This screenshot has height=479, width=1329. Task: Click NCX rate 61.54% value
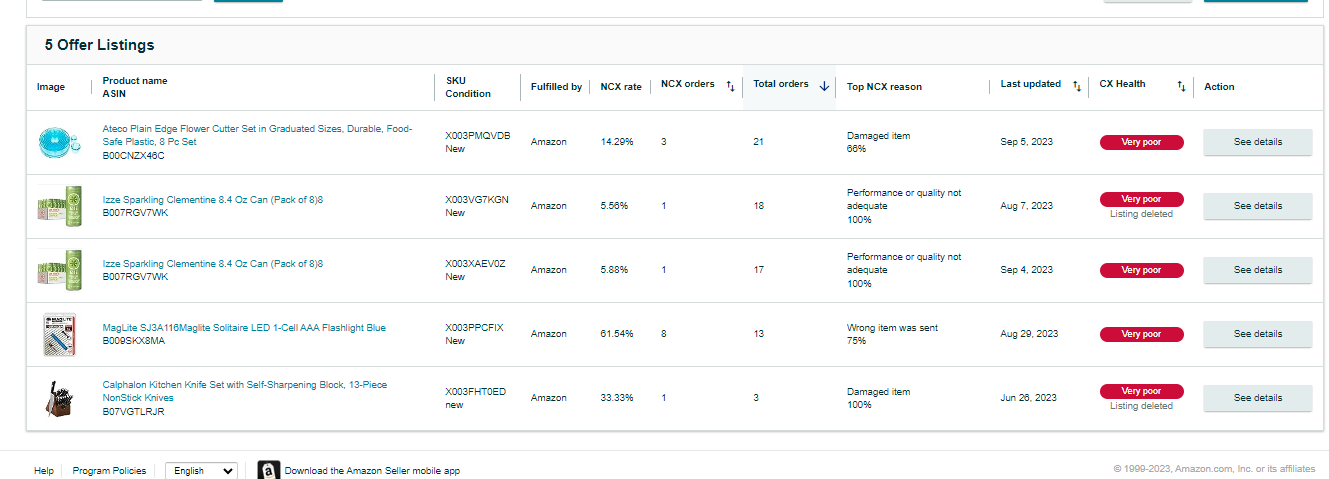[x=617, y=334]
